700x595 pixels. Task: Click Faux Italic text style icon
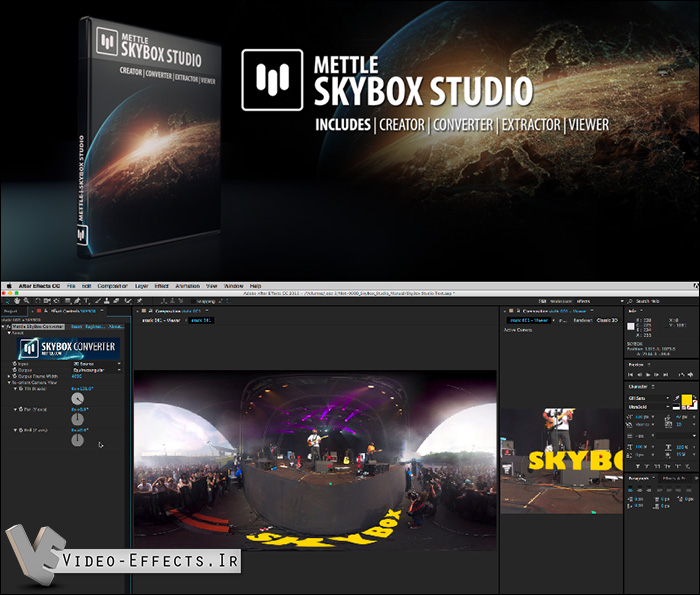[x=647, y=466]
